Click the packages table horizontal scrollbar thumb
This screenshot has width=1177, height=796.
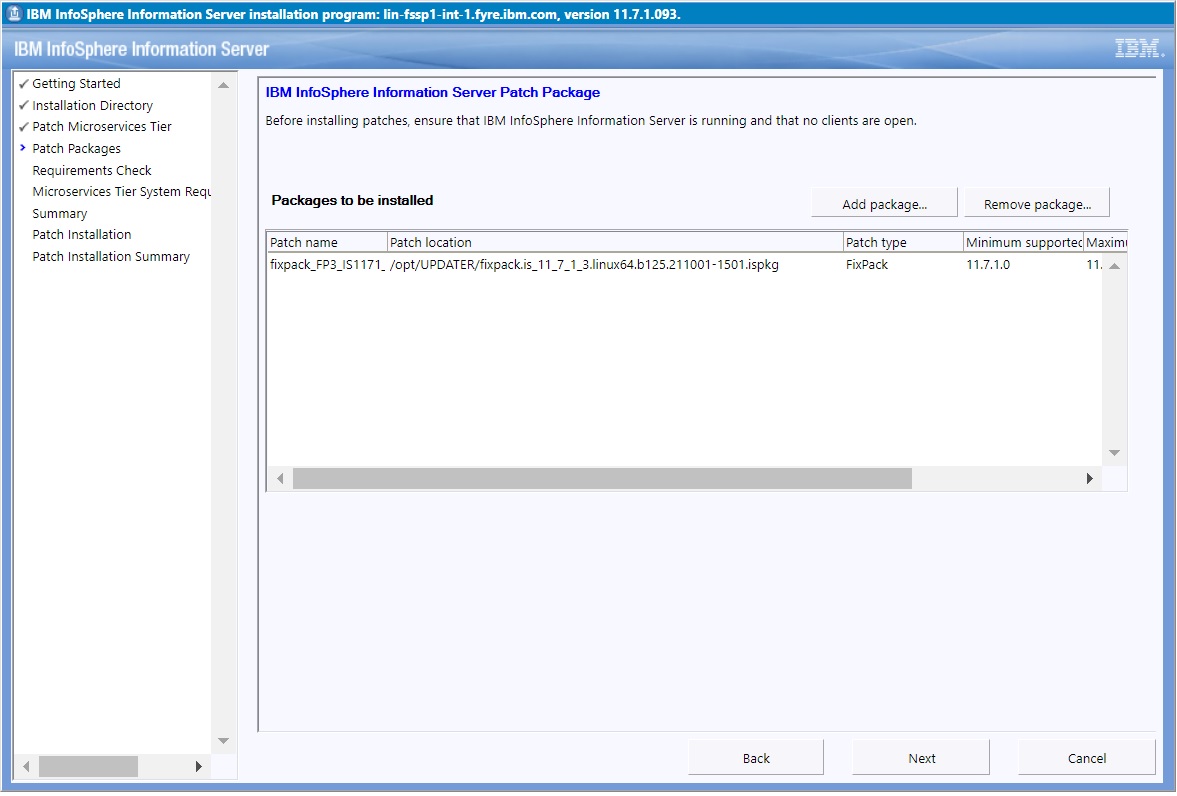pyautogui.click(x=602, y=478)
